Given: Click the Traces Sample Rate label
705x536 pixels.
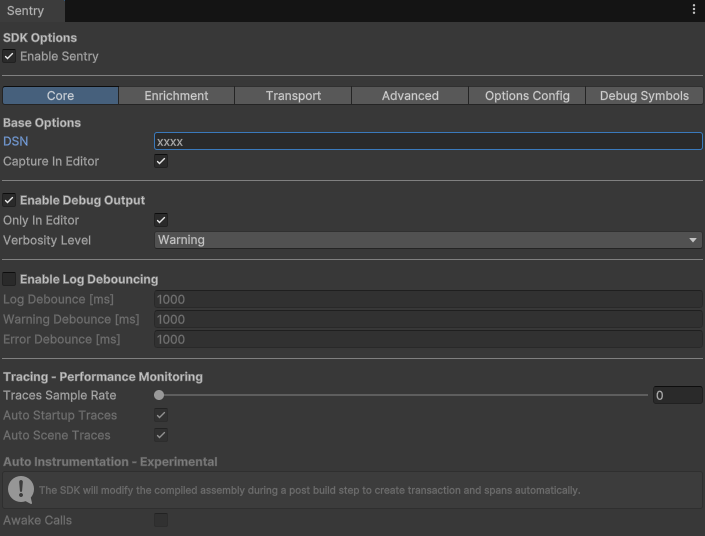Looking at the screenshot, I should click(60, 395).
